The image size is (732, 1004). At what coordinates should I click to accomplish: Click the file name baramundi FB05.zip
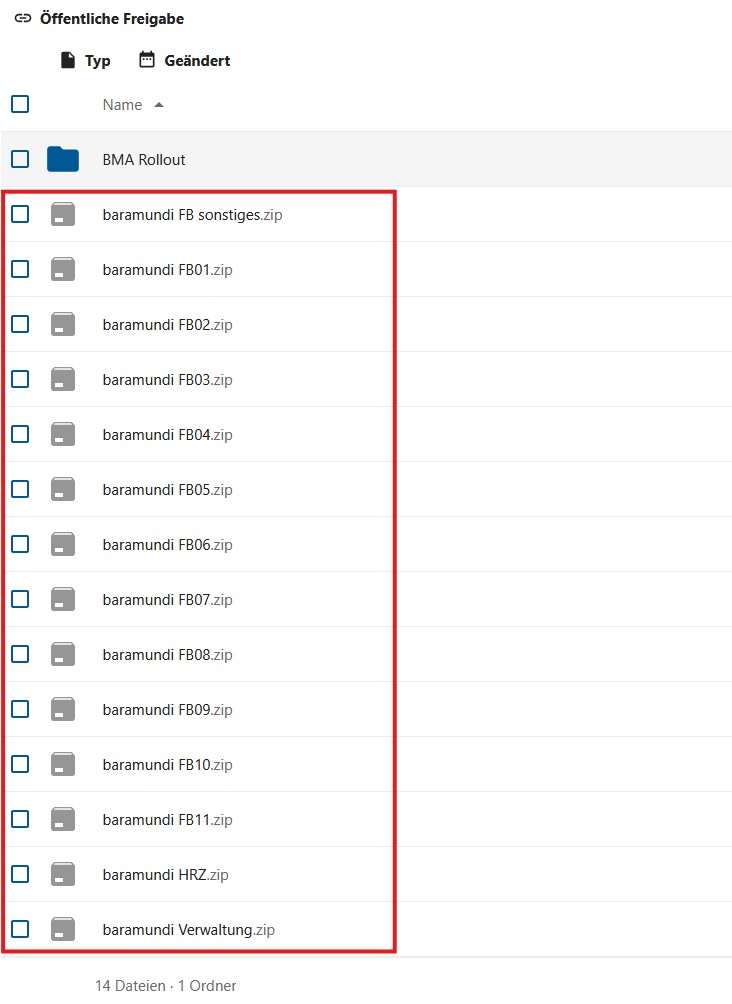(x=167, y=490)
